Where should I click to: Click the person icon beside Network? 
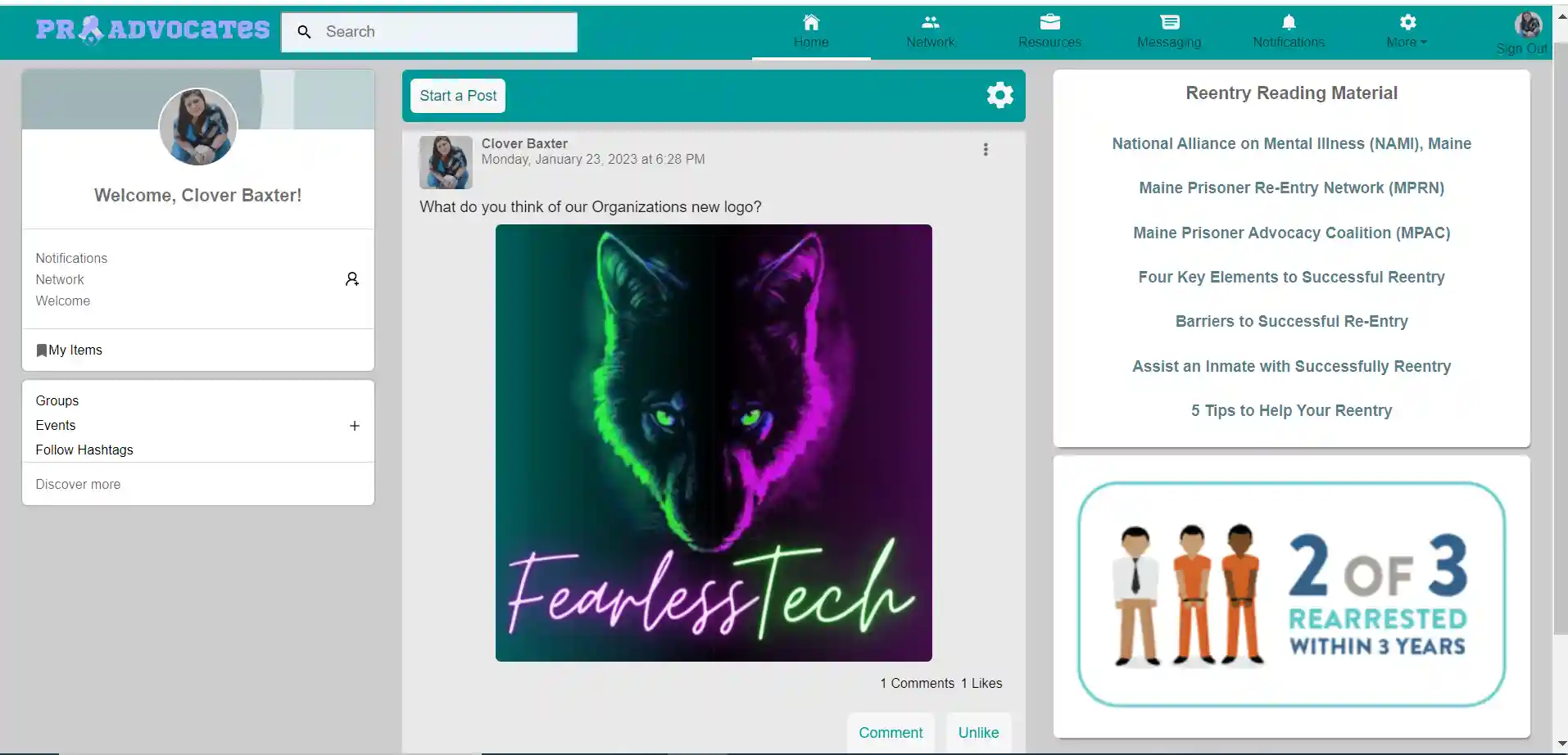click(x=352, y=279)
